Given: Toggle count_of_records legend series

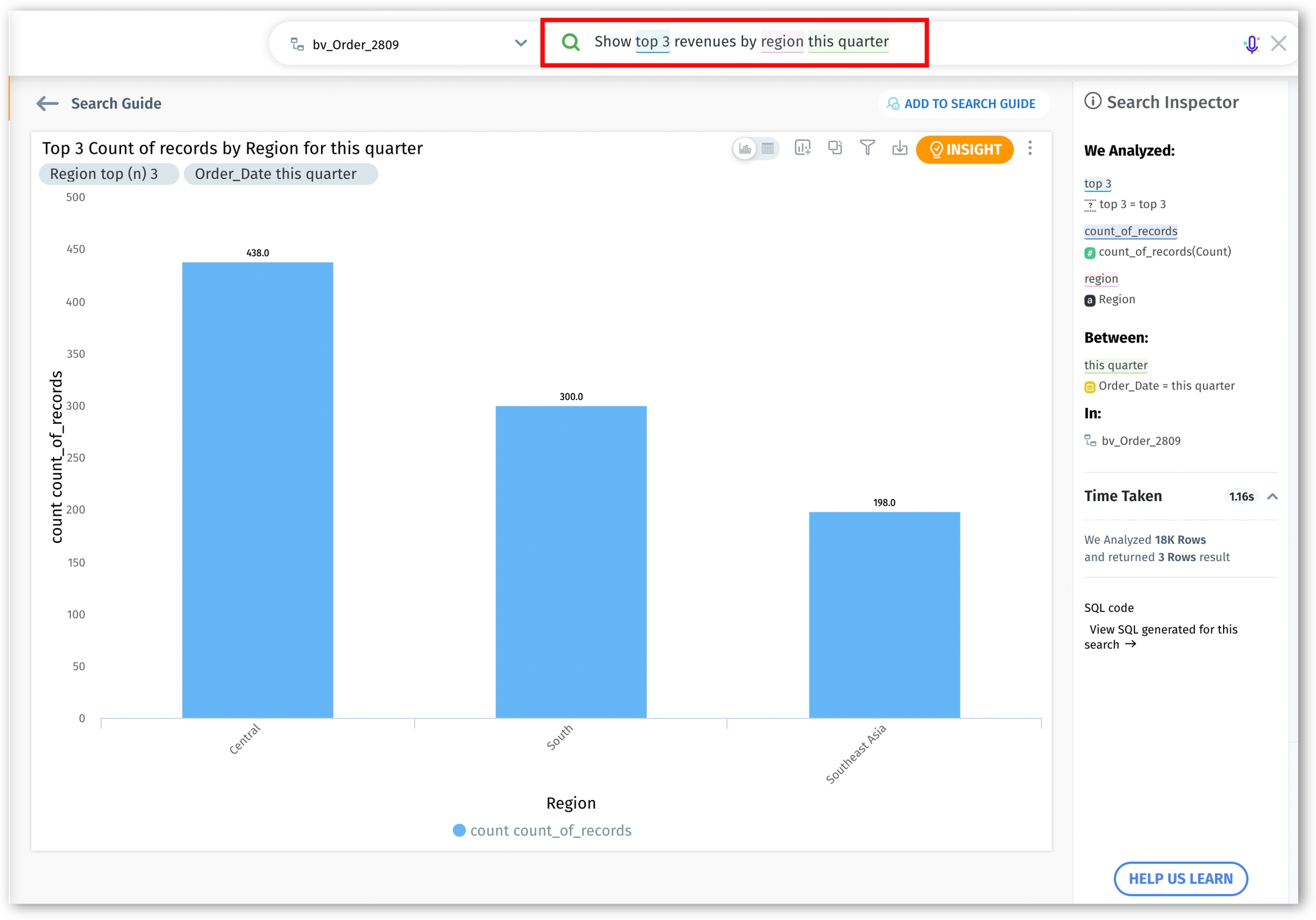Looking at the screenshot, I should [542, 830].
